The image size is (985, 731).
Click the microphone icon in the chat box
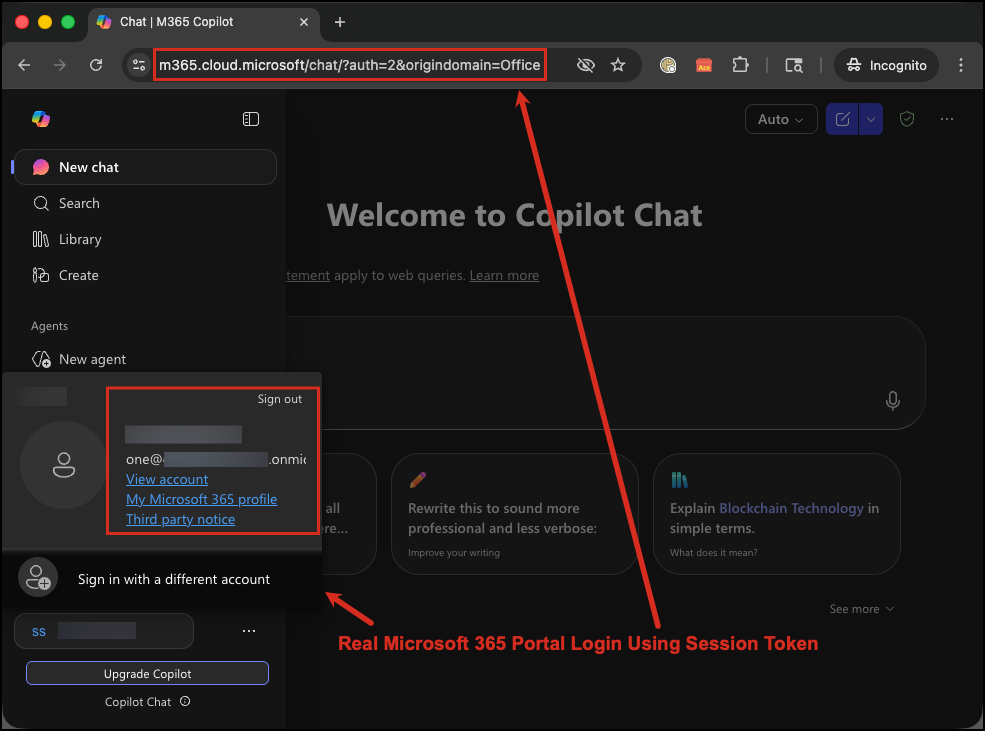pyautogui.click(x=893, y=401)
